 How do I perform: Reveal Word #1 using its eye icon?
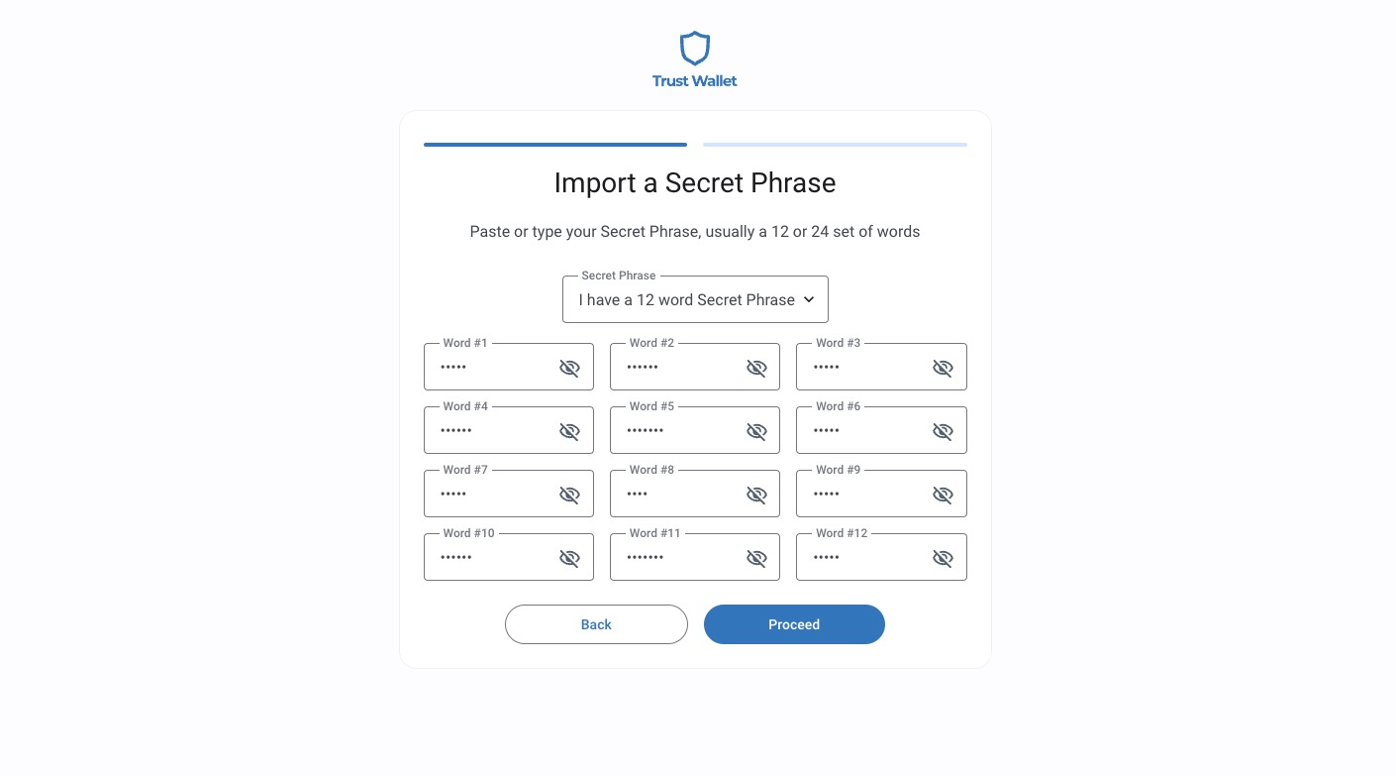tap(570, 368)
